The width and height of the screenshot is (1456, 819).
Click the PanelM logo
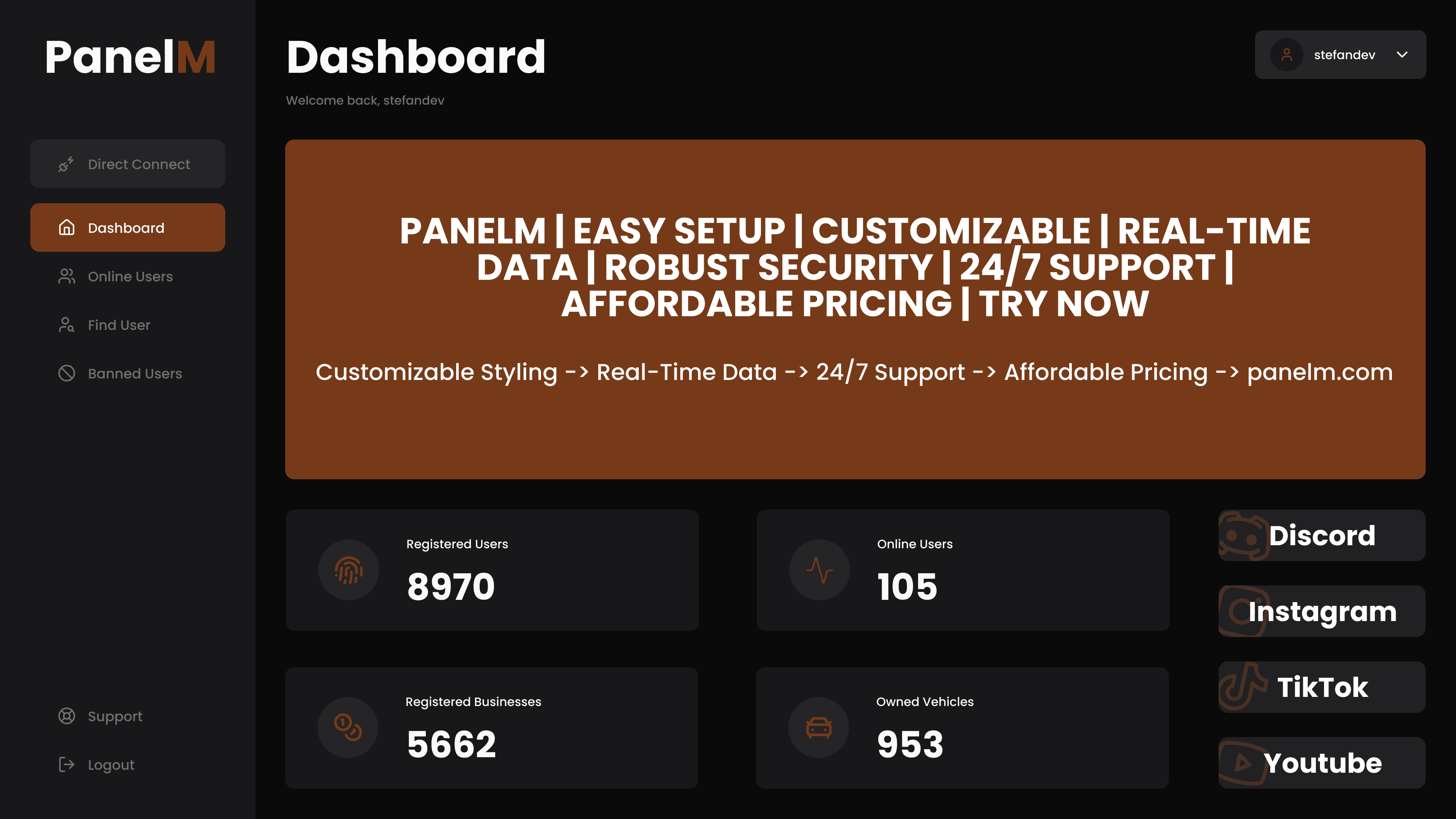pyautogui.click(x=130, y=57)
